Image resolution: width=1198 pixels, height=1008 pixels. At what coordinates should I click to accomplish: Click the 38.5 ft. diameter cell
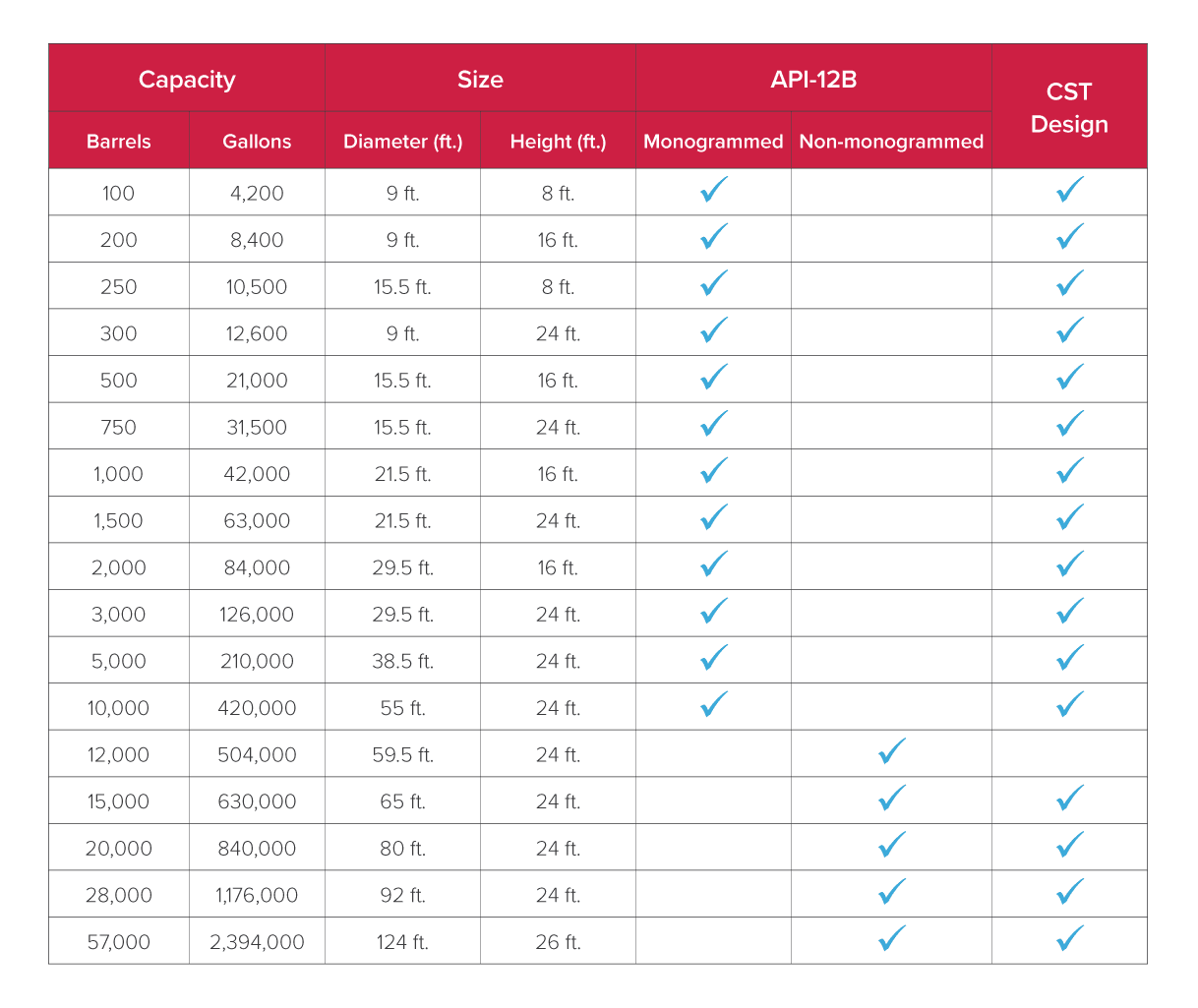[402, 661]
